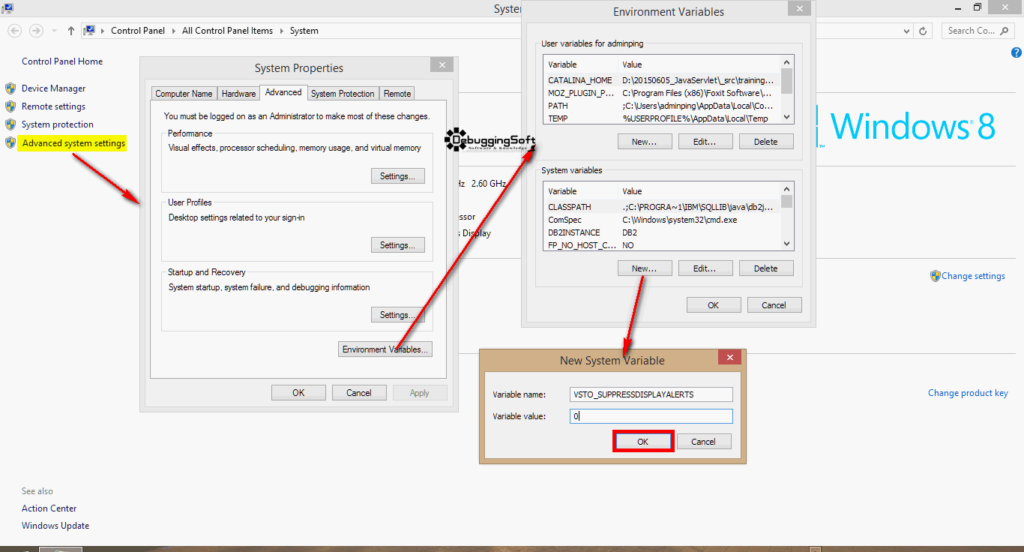1024x552 pixels.
Task: Click the Back navigation arrow
Action: click(x=15, y=31)
